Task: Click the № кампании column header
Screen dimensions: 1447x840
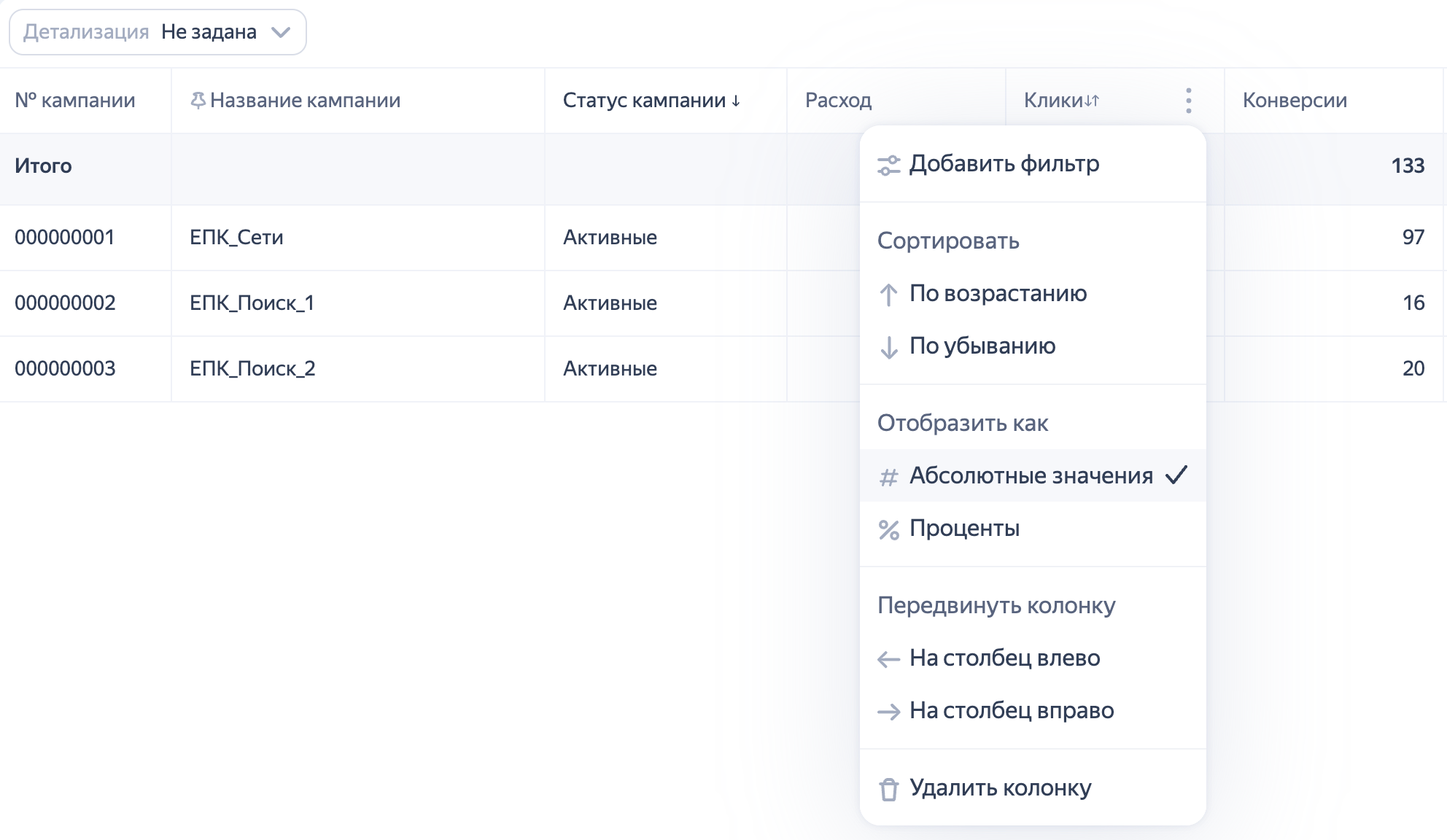Action: click(x=75, y=101)
